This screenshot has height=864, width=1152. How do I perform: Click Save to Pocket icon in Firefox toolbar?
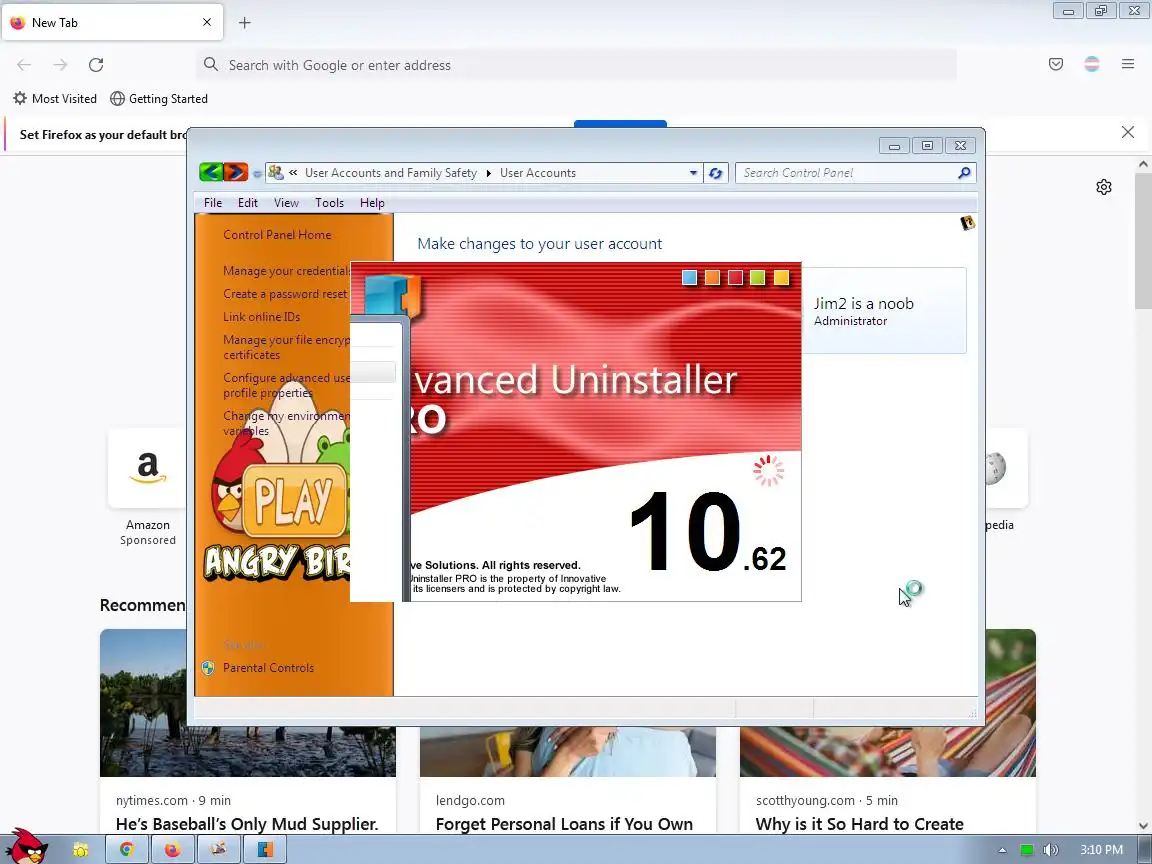coord(1056,64)
